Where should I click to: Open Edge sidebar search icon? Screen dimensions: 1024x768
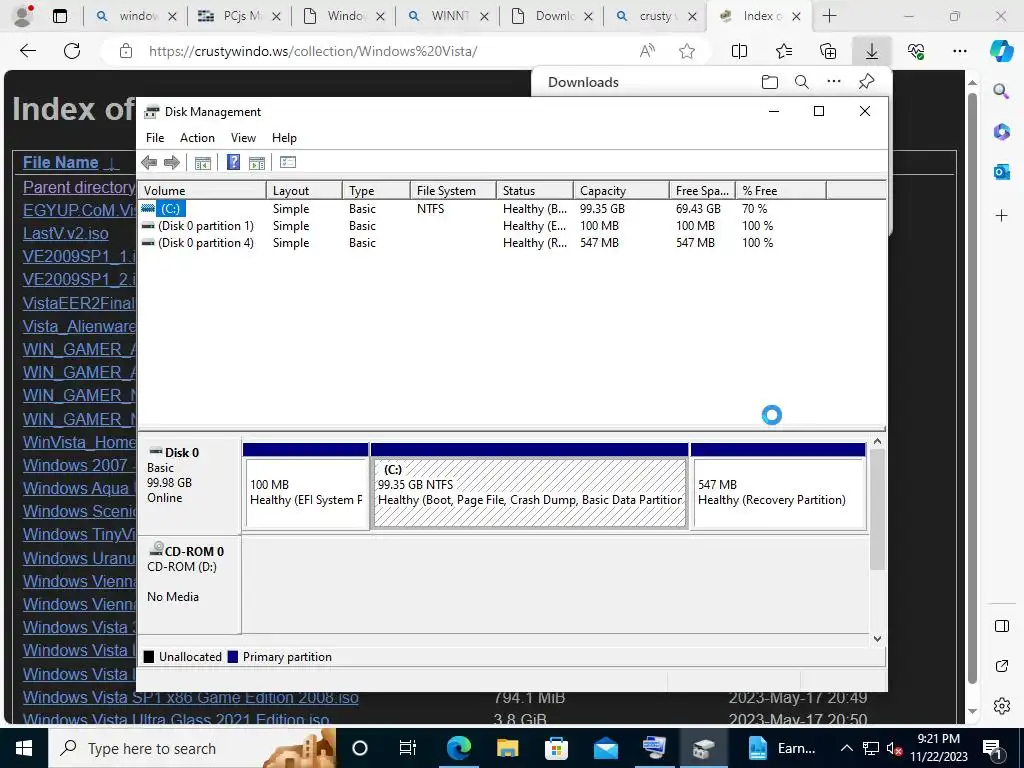coord(1001,91)
